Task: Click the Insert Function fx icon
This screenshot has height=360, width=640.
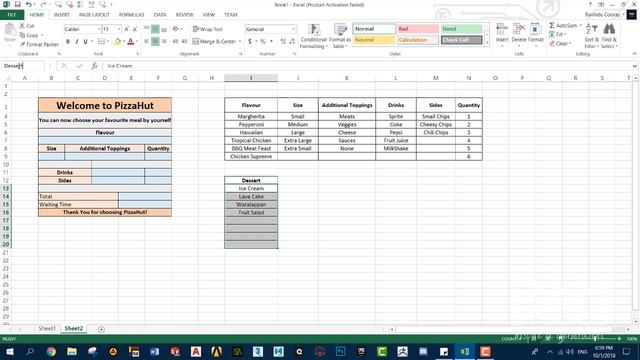Action: pos(94,66)
